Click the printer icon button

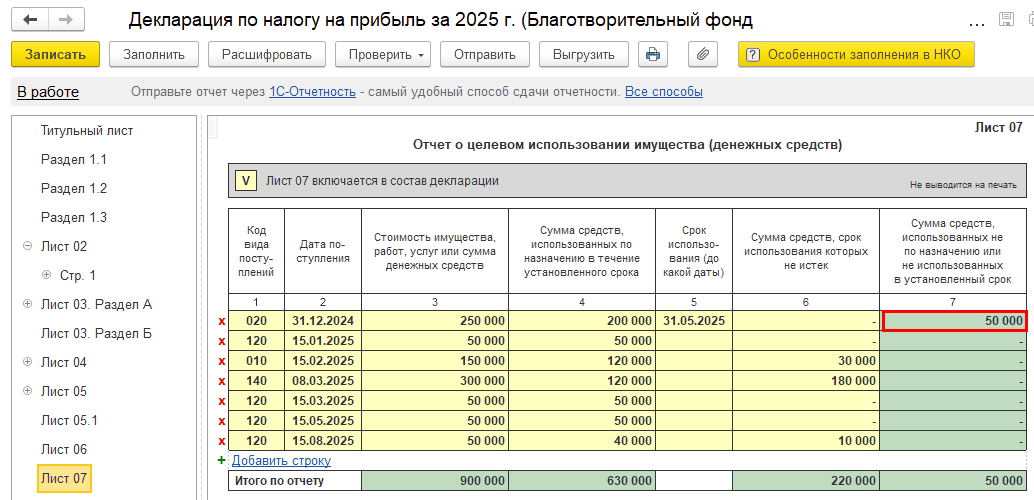[x=653, y=54]
